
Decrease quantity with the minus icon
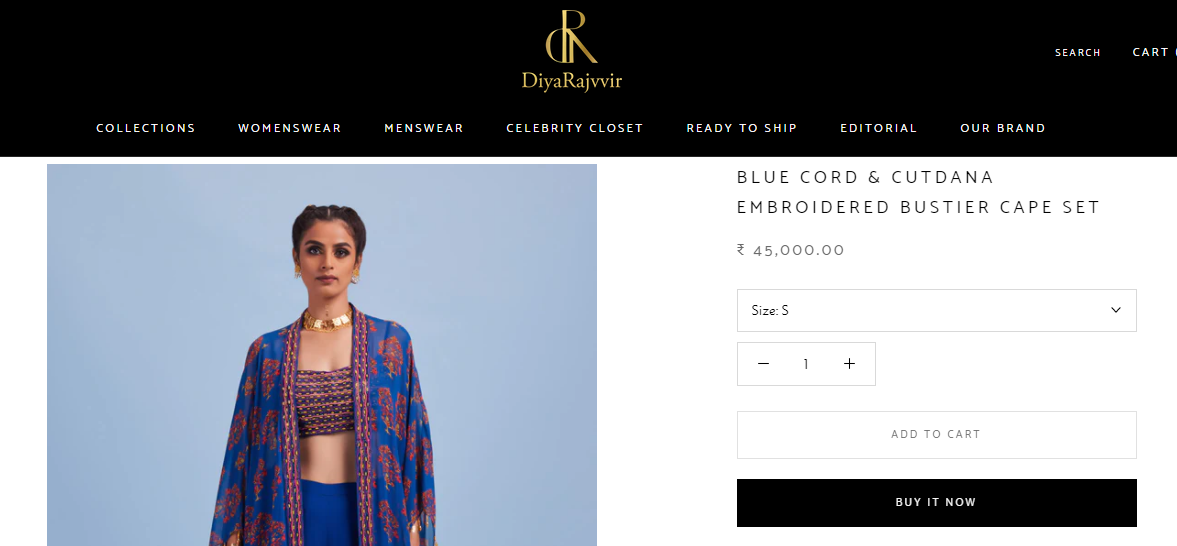763,363
